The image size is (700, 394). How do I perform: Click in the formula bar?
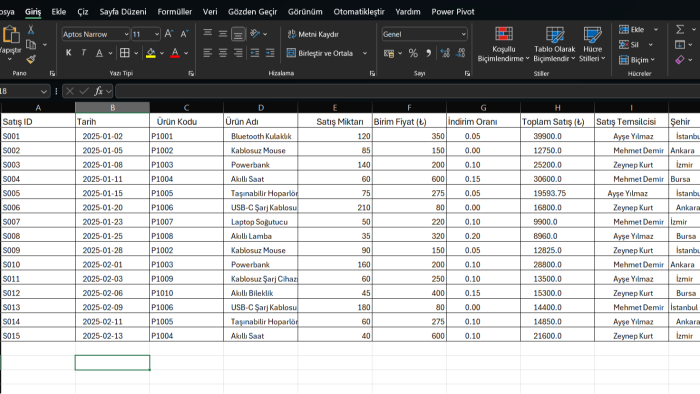click(x=407, y=91)
